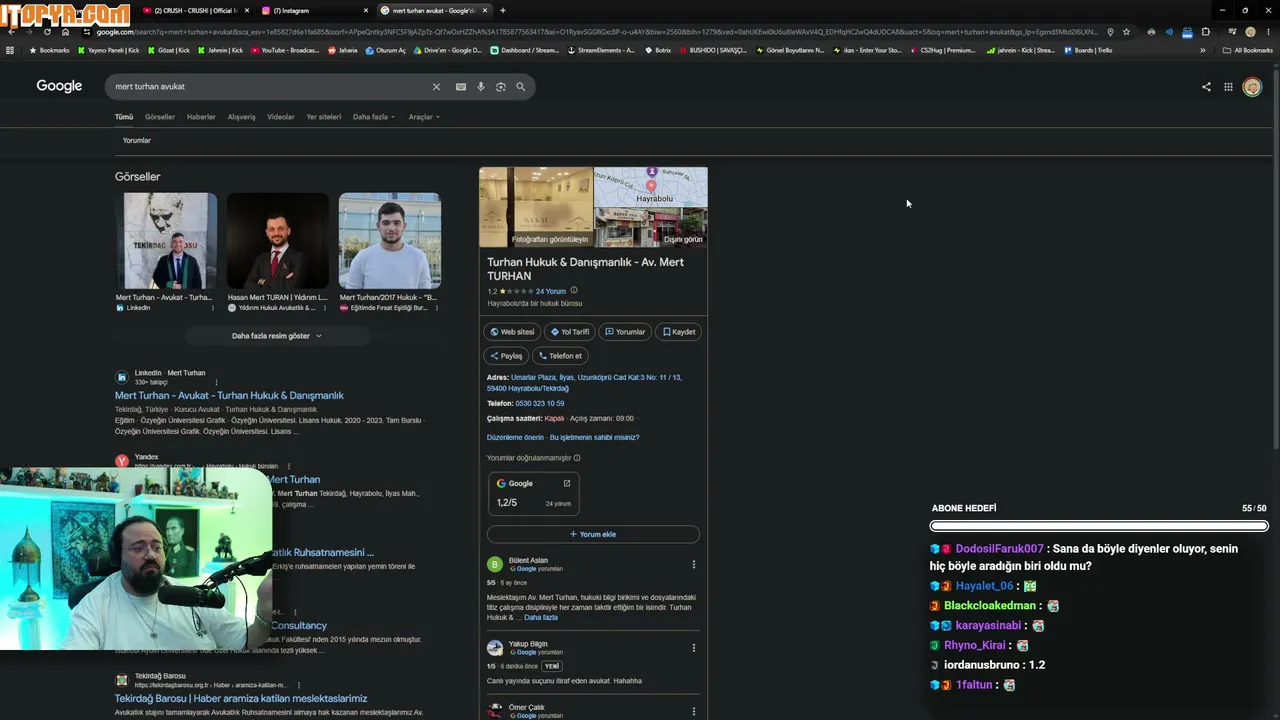This screenshot has height=720, width=1280.
Task: Switch to the Instagram browser tab
Action: 315,11
